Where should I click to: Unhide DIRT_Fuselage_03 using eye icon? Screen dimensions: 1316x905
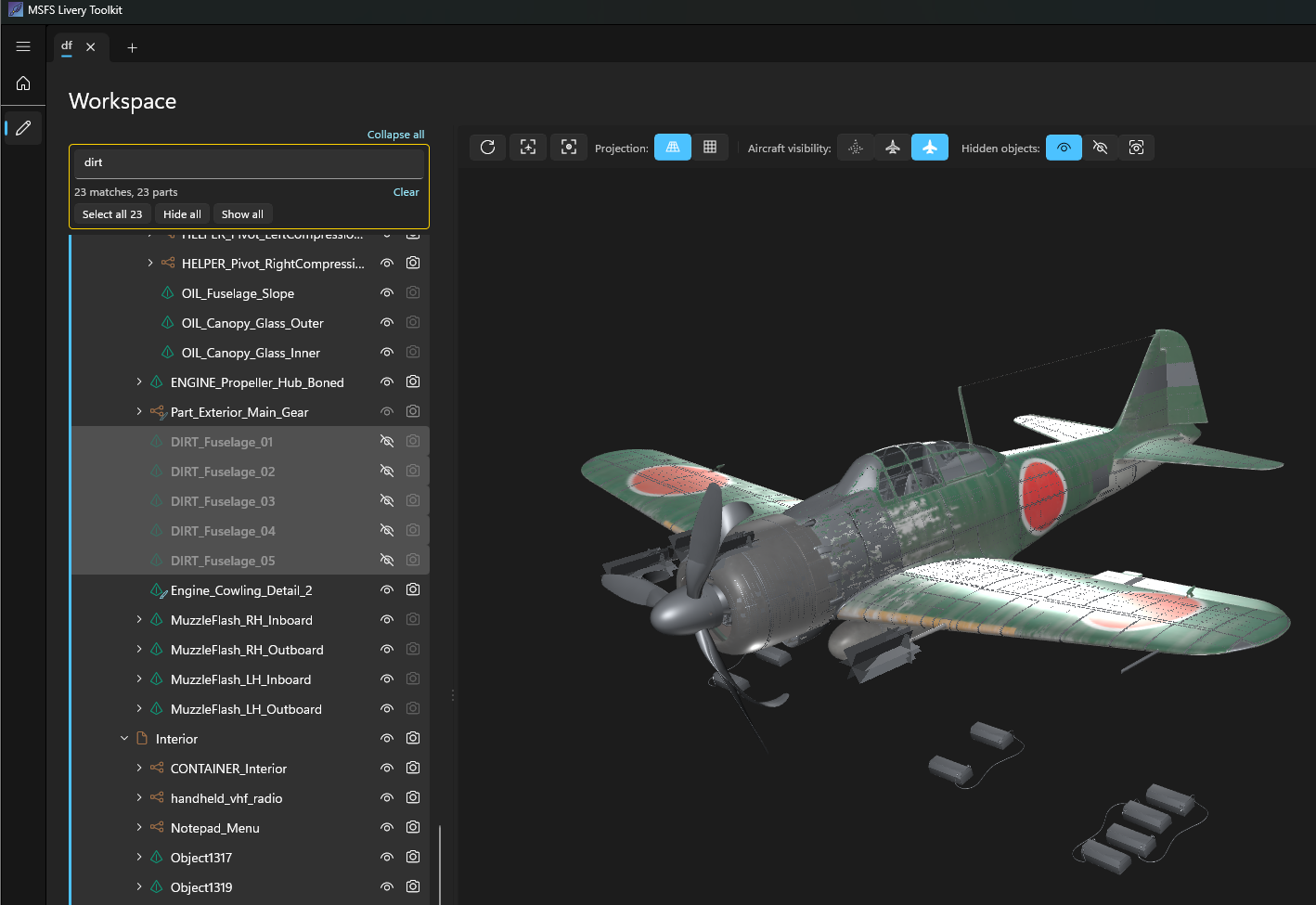coord(387,500)
